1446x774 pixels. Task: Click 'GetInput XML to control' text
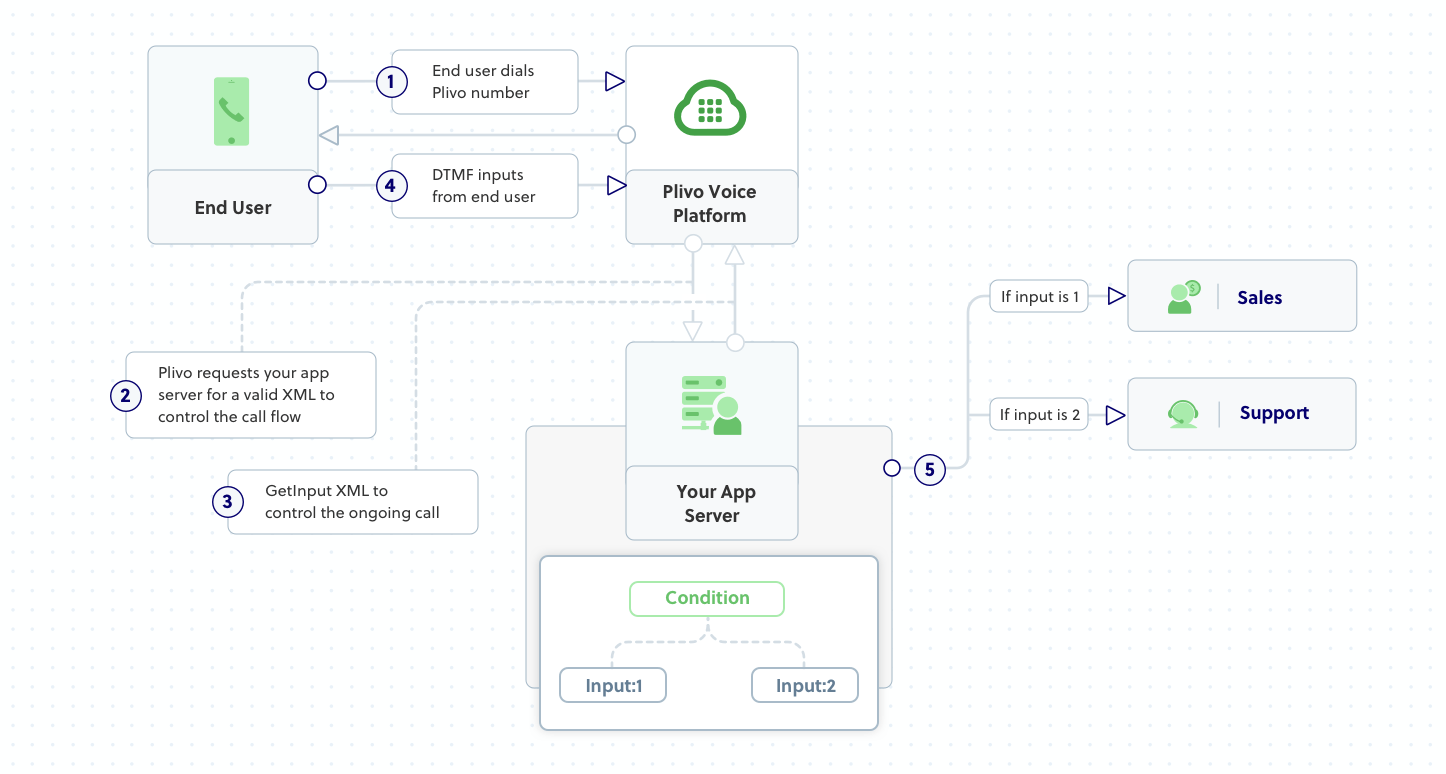click(352, 502)
